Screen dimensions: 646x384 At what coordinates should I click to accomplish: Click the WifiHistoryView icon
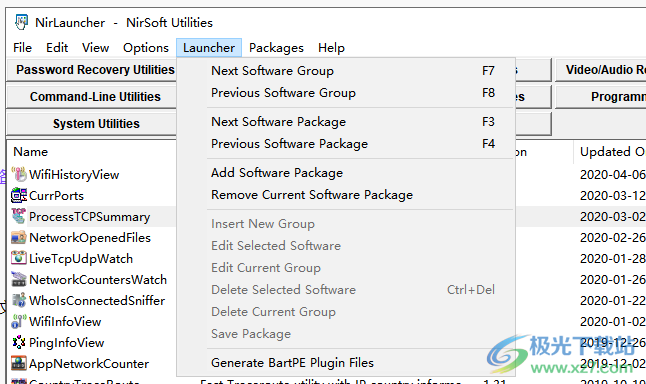(x=19, y=174)
